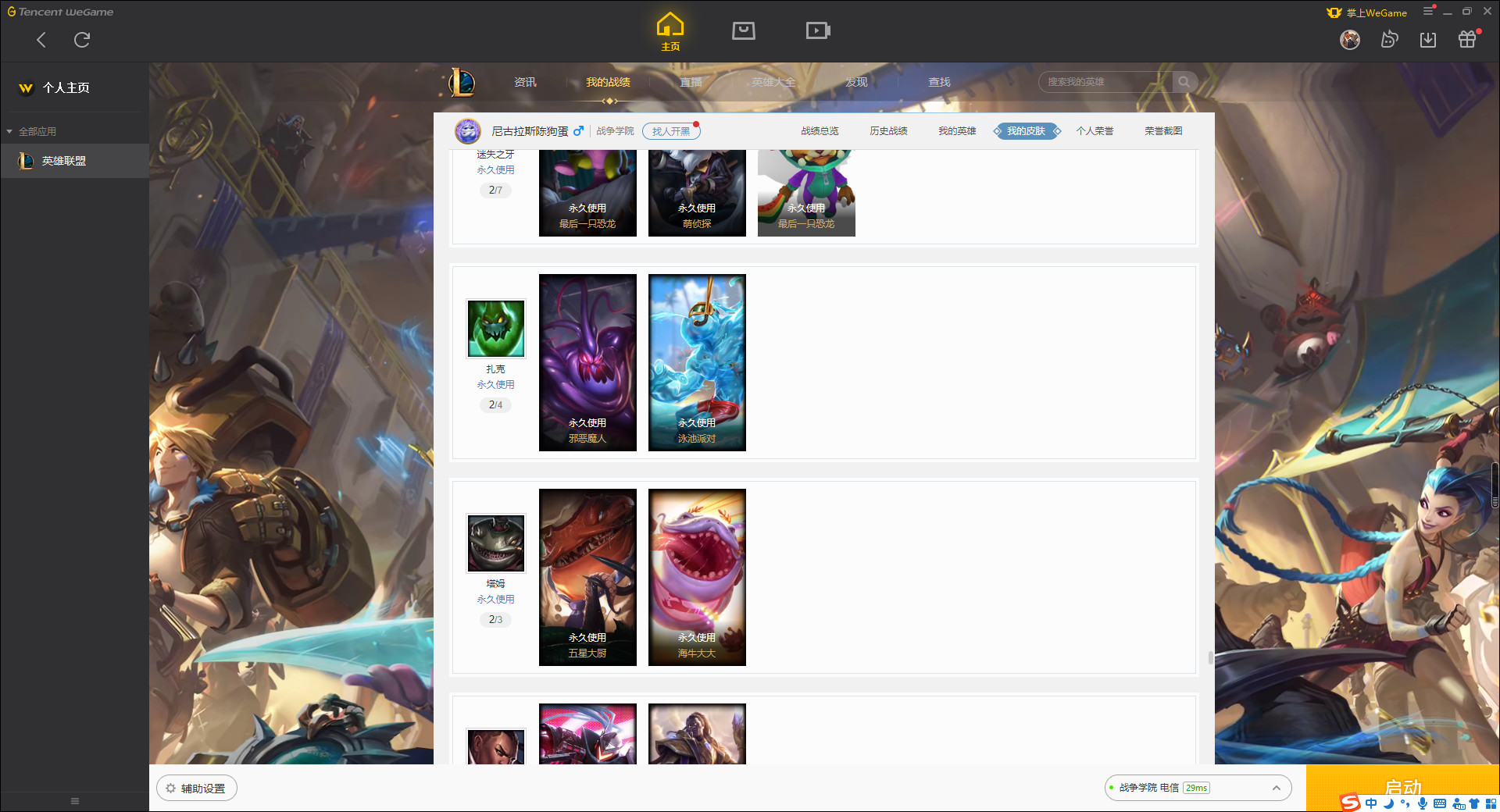Expand the server selector 战争学院 电信

(1277, 788)
